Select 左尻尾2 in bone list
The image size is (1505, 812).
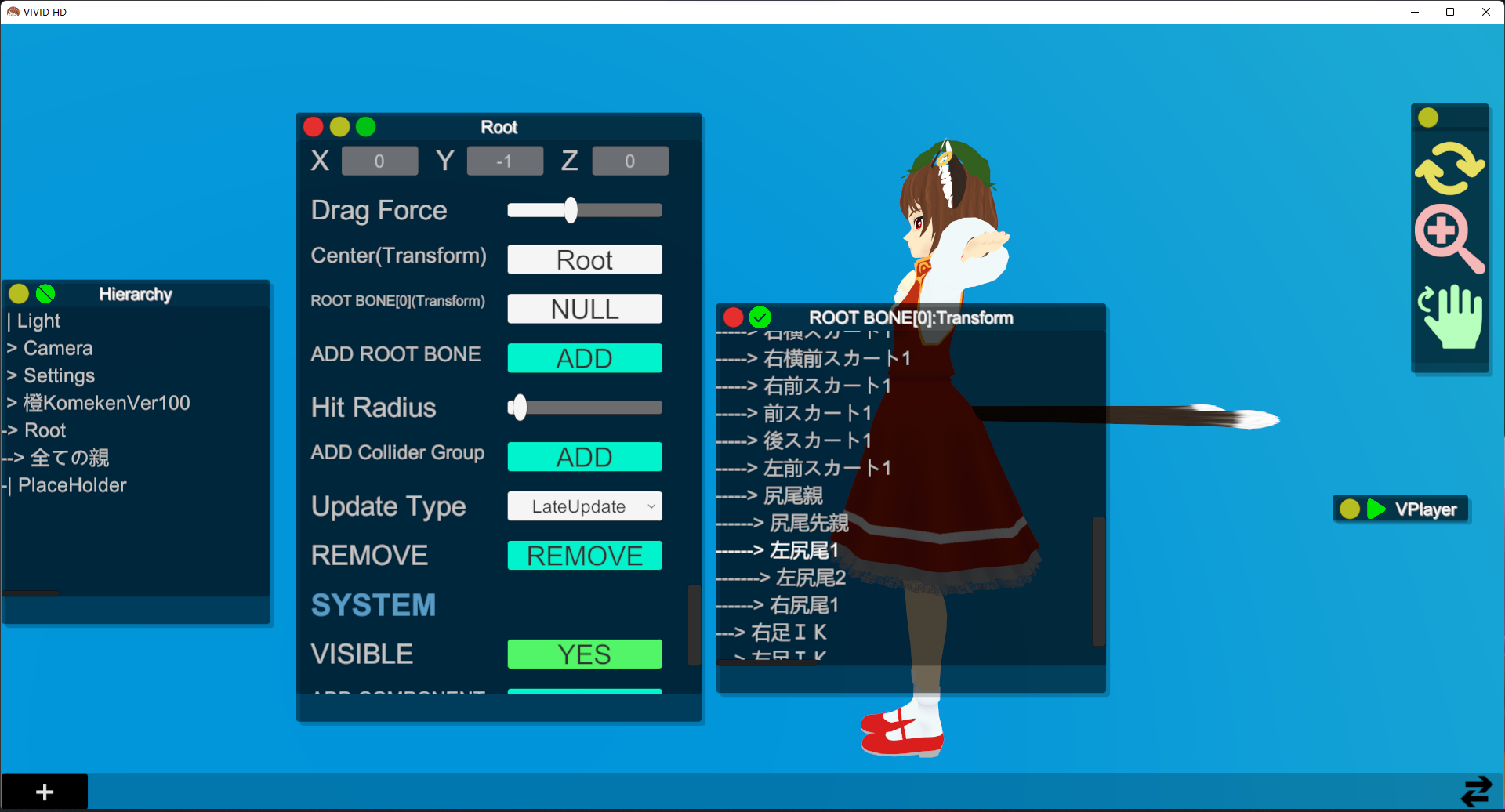810,578
